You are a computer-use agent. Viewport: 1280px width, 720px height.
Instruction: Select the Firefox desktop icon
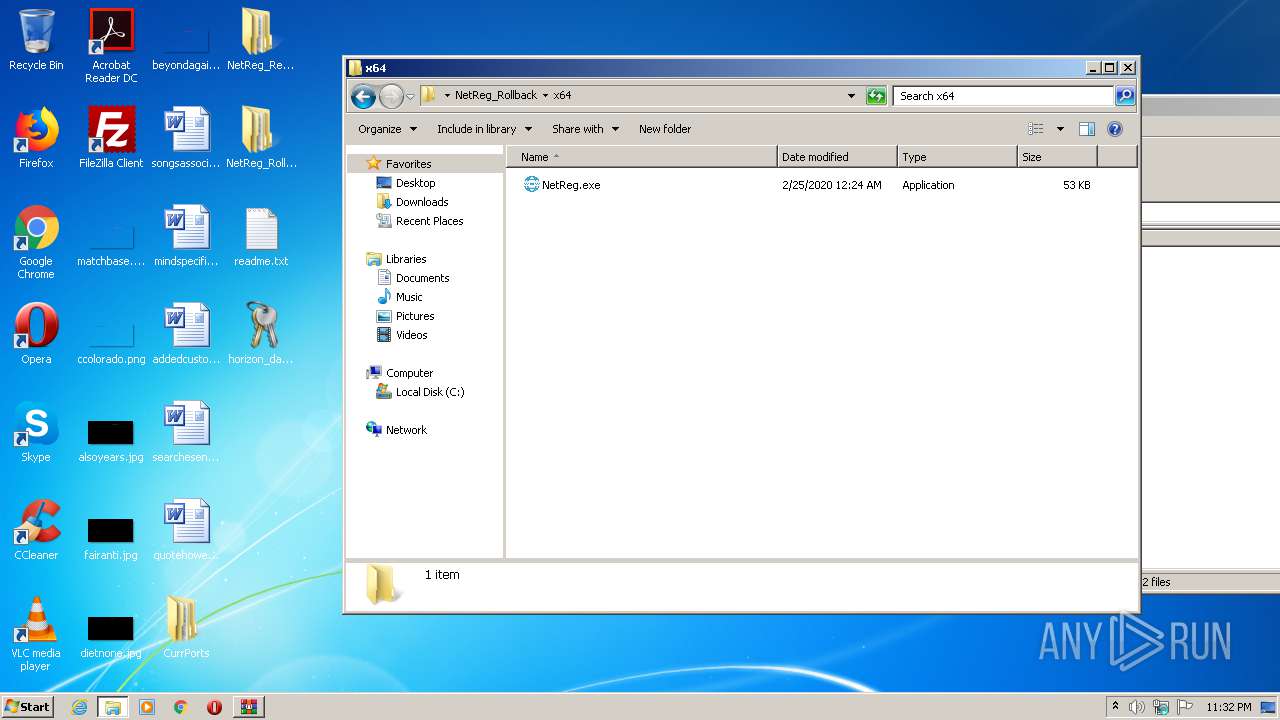[x=36, y=138]
